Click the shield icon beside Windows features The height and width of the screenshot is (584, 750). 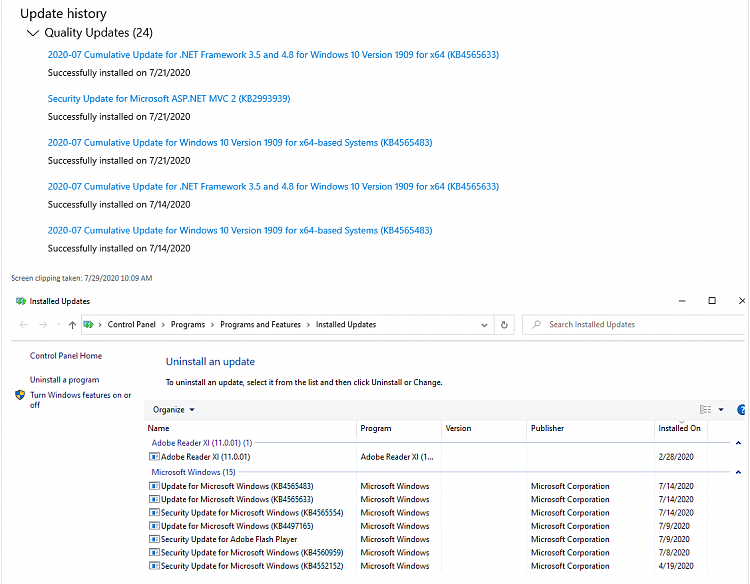point(20,395)
